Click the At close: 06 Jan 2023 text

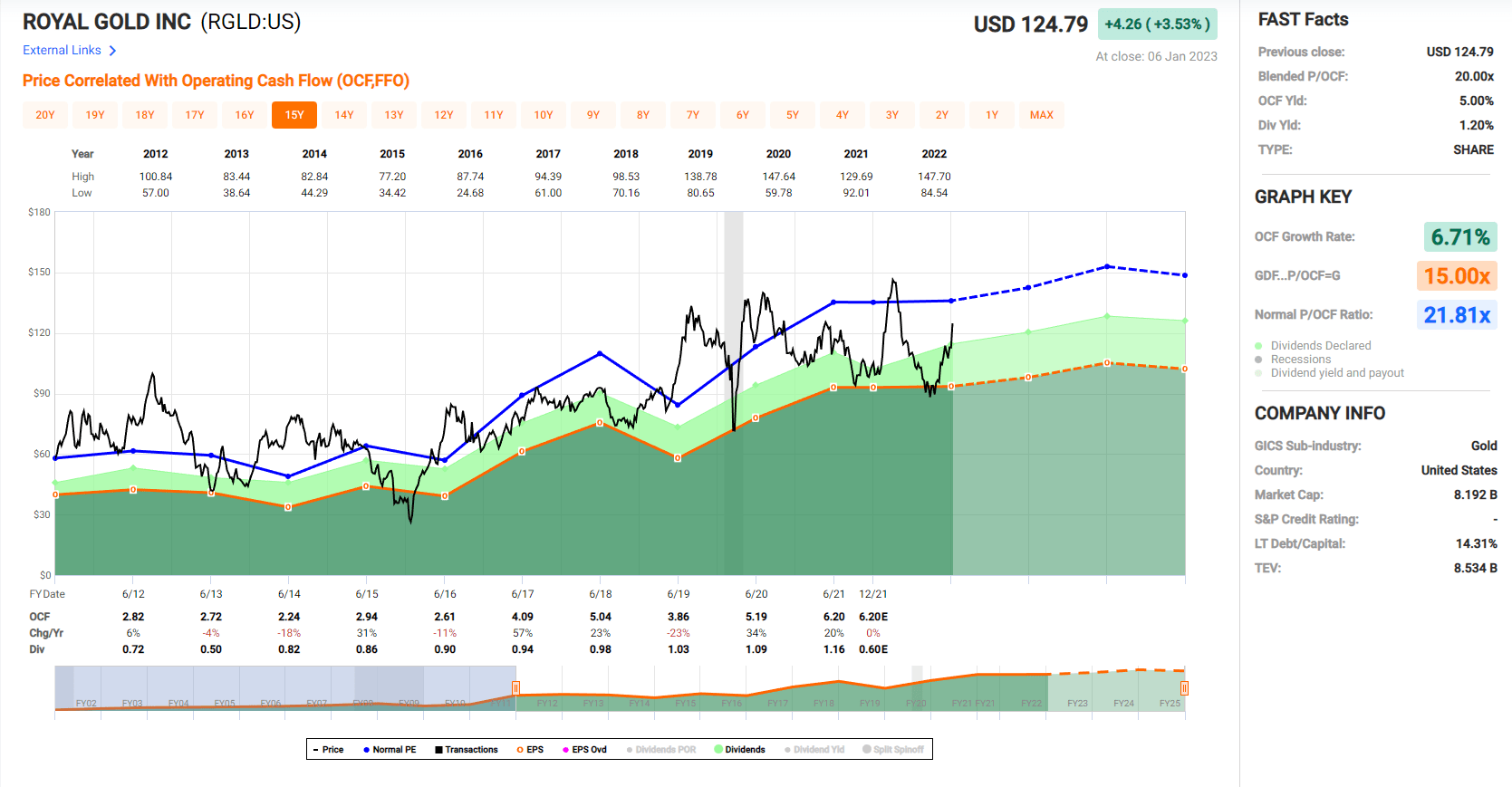click(x=1156, y=56)
